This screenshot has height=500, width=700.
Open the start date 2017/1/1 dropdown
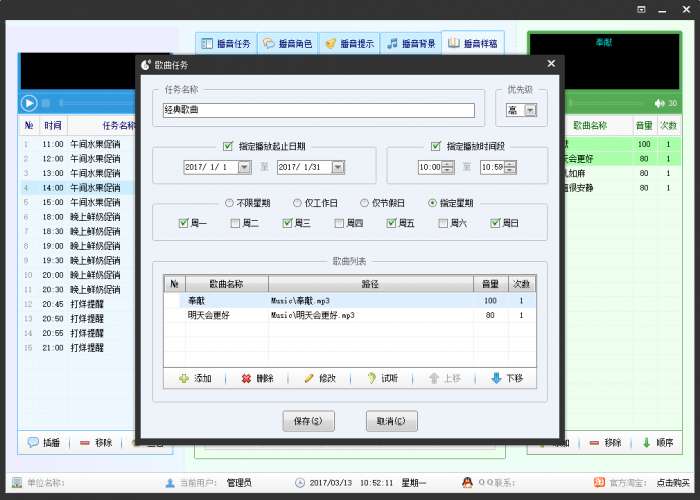pyautogui.click(x=244, y=167)
